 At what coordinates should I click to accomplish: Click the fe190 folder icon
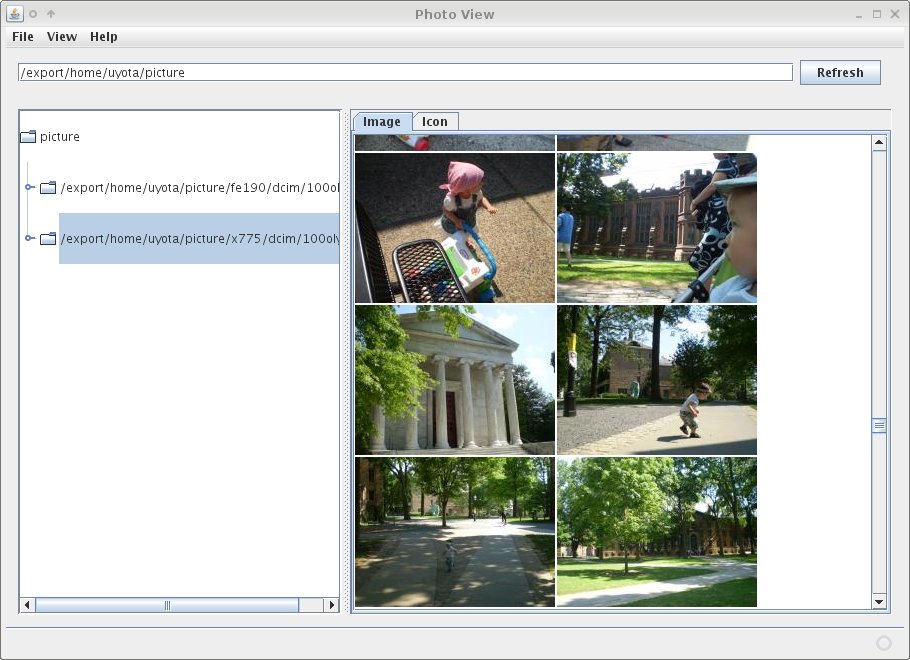[48, 187]
